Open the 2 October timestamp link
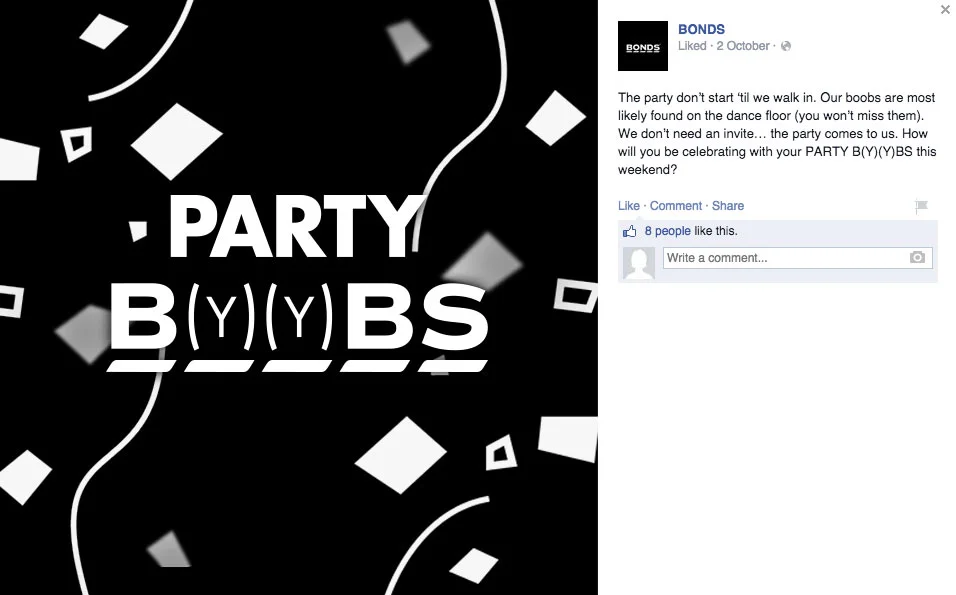956x595 pixels. pyautogui.click(x=743, y=46)
